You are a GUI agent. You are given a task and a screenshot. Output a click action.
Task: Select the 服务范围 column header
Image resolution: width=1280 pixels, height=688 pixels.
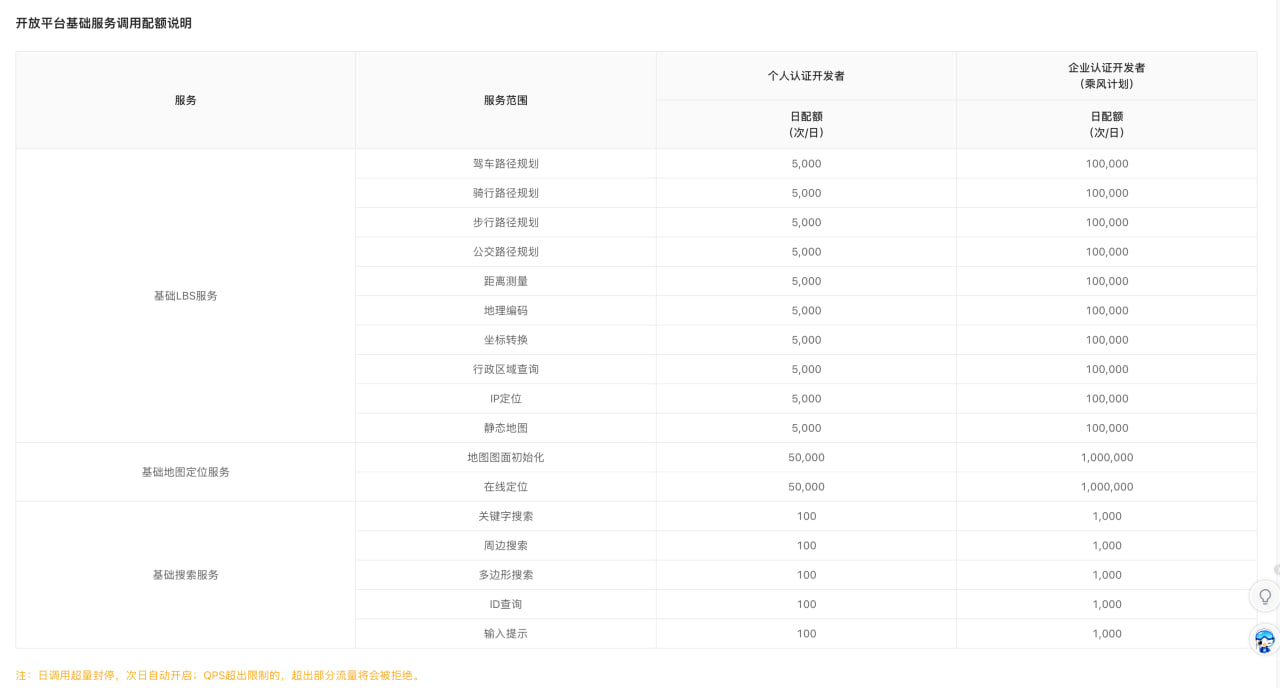(x=505, y=100)
